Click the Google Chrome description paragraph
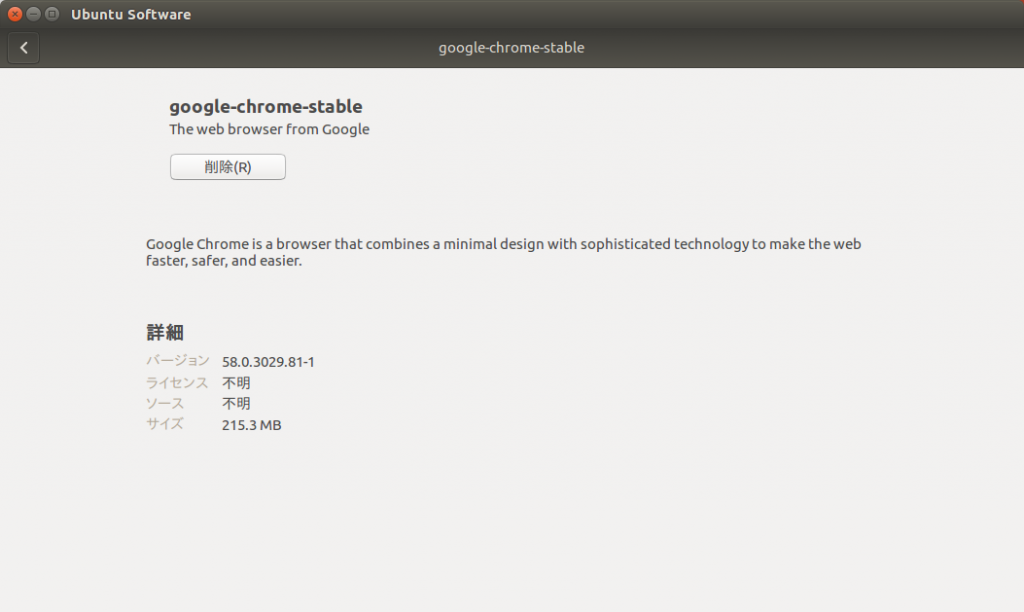The image size is (1024, 612). point(504,252)
